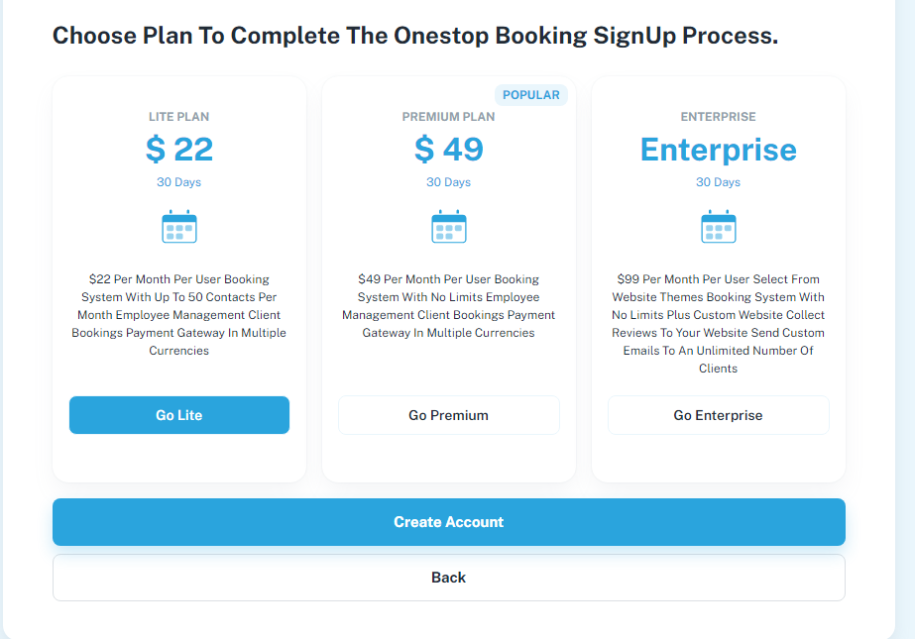The image size is (915, 639).
Task: Choose the Go Premium plan button
Action: click(x=449, y=415)
